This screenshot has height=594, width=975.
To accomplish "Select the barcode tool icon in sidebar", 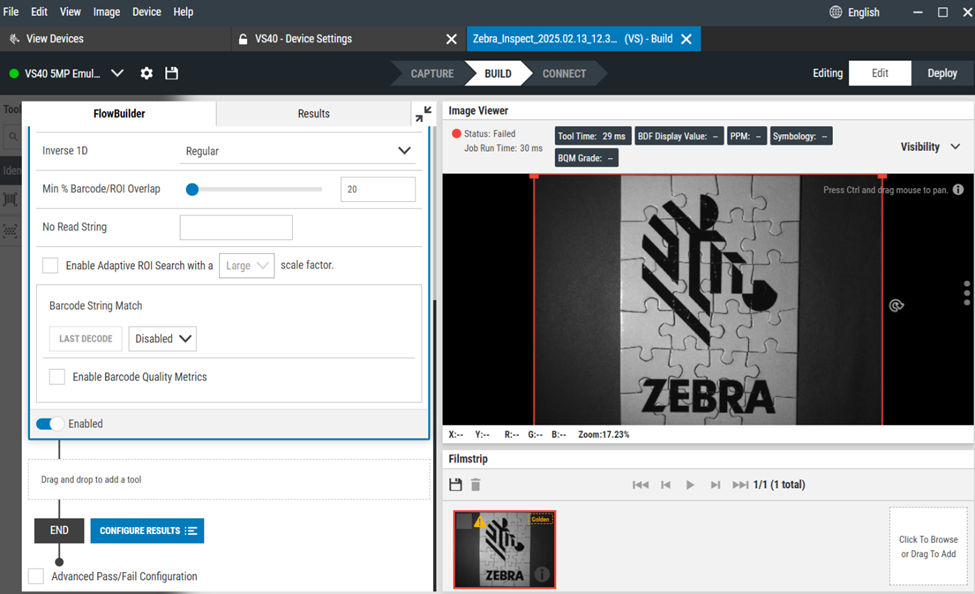I will [x=11, y=199].
